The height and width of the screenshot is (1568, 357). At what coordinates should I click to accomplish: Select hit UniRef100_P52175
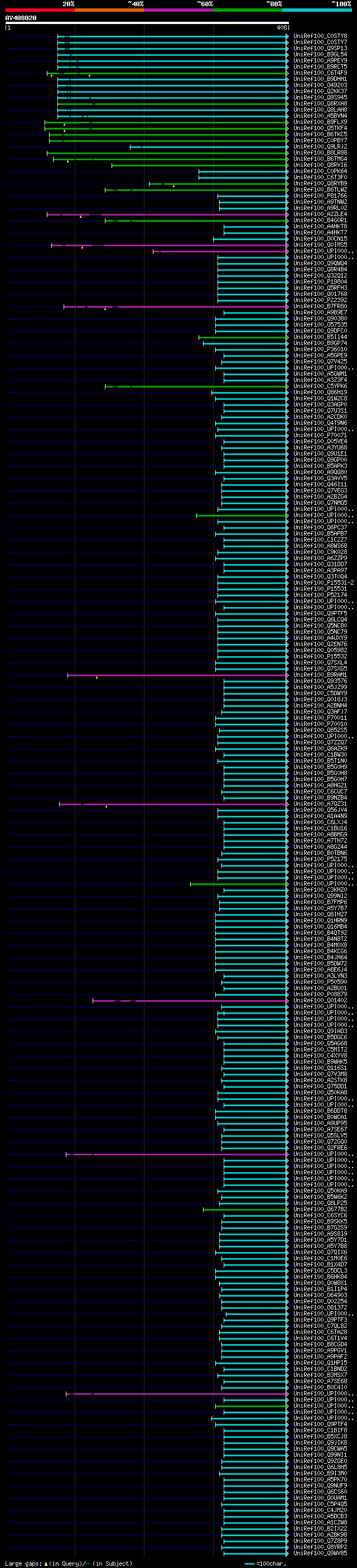(320, 859)
